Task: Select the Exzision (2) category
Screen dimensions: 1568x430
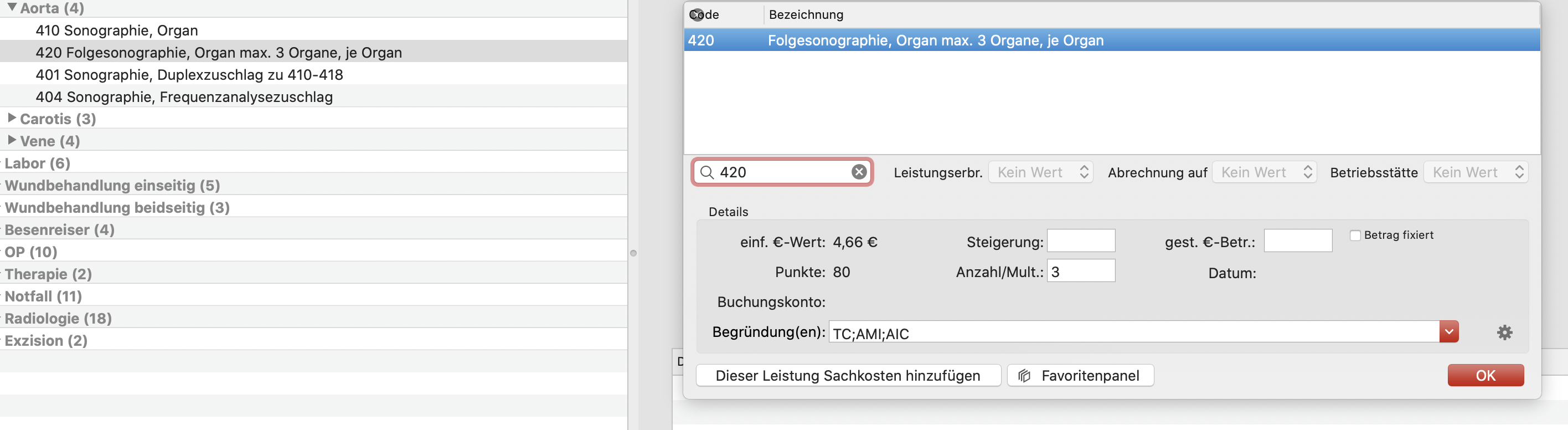Action: coord(47,340)
